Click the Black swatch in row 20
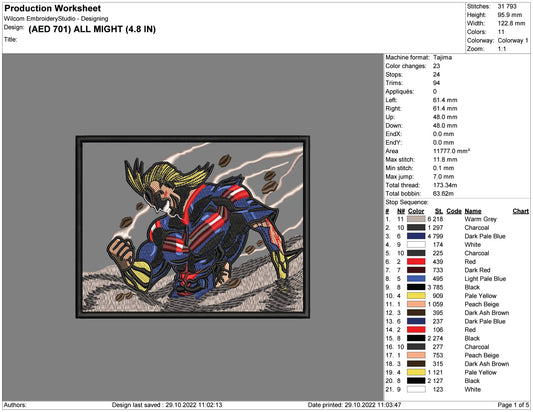The width and height of the screenshot is (533, 412). [x=416, y=381]
